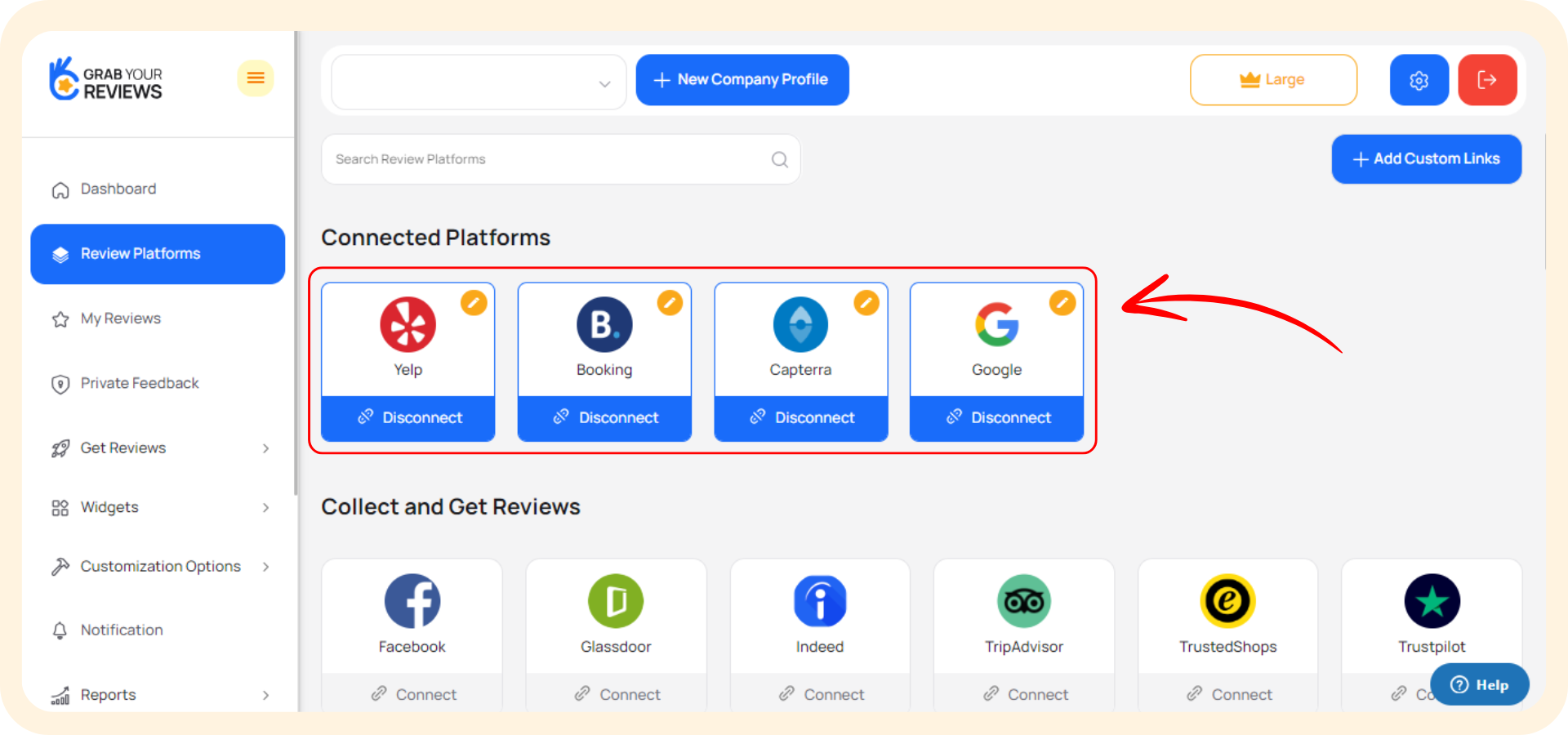This screenshot has width=1568, height=735.
Task: Open the company profile dropdown
Action: coord(479,82)
